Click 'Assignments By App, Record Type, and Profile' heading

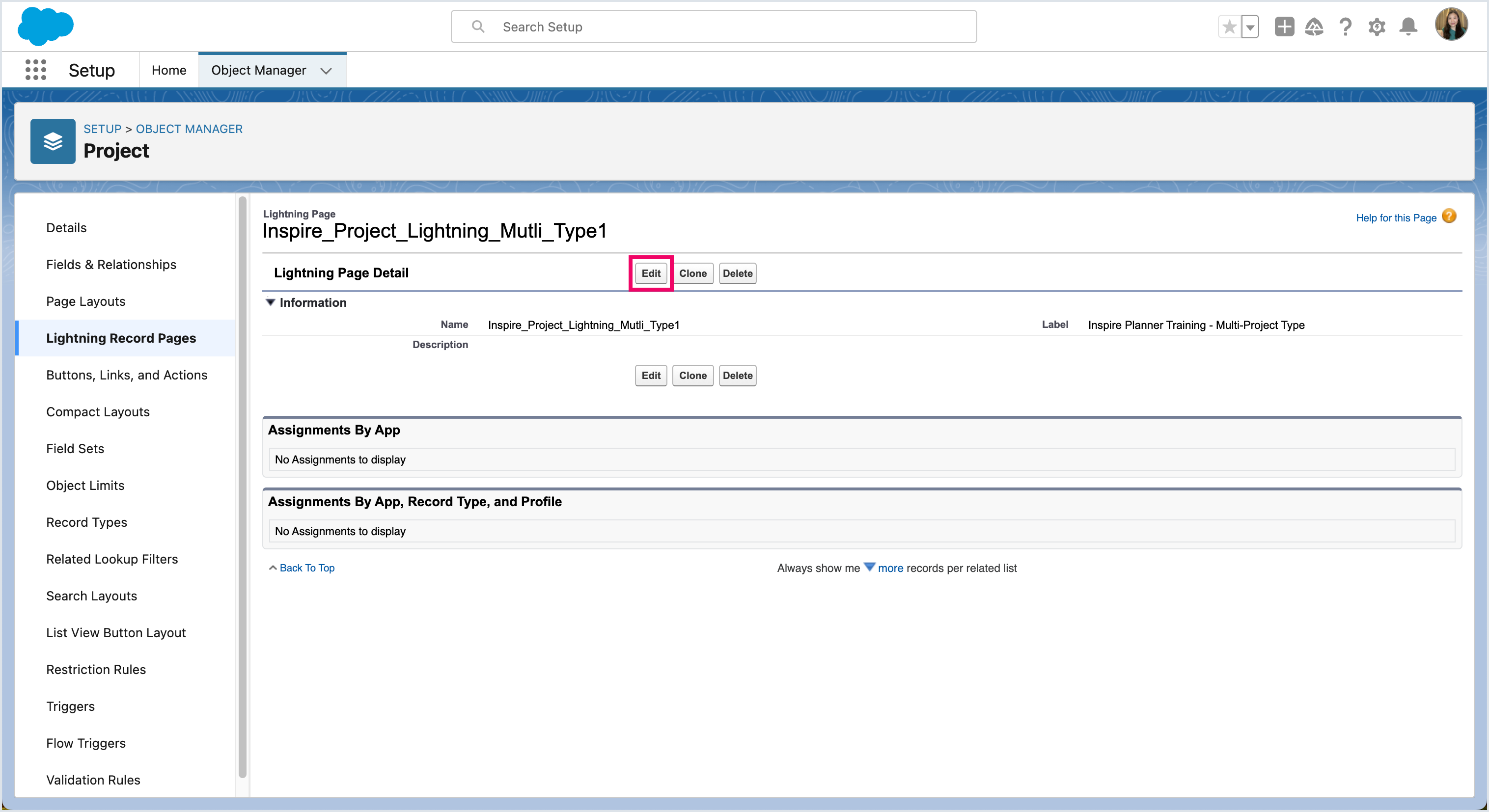[x=414, y=502]
